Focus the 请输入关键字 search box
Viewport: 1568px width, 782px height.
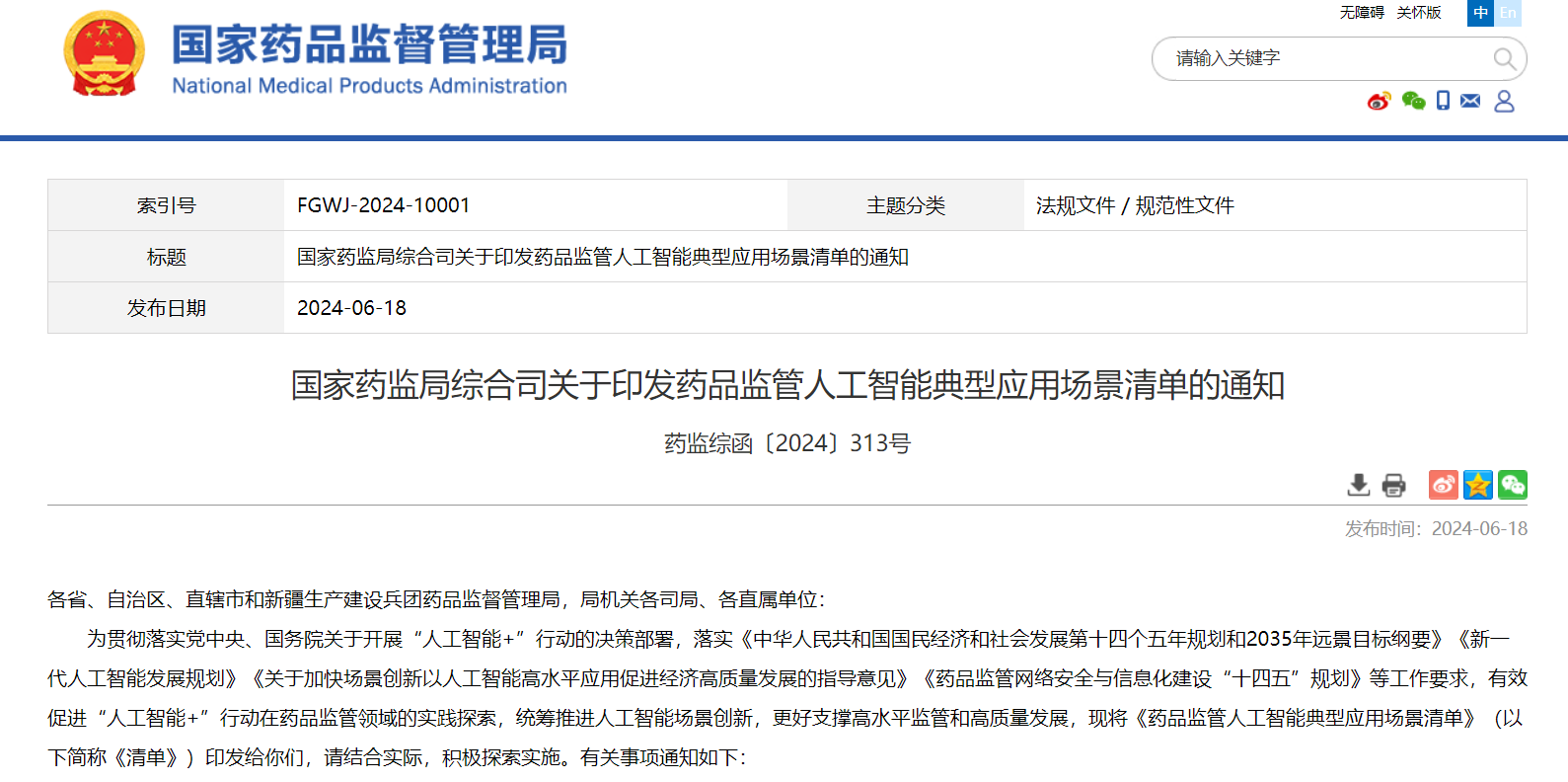[x=1322, y=59]
